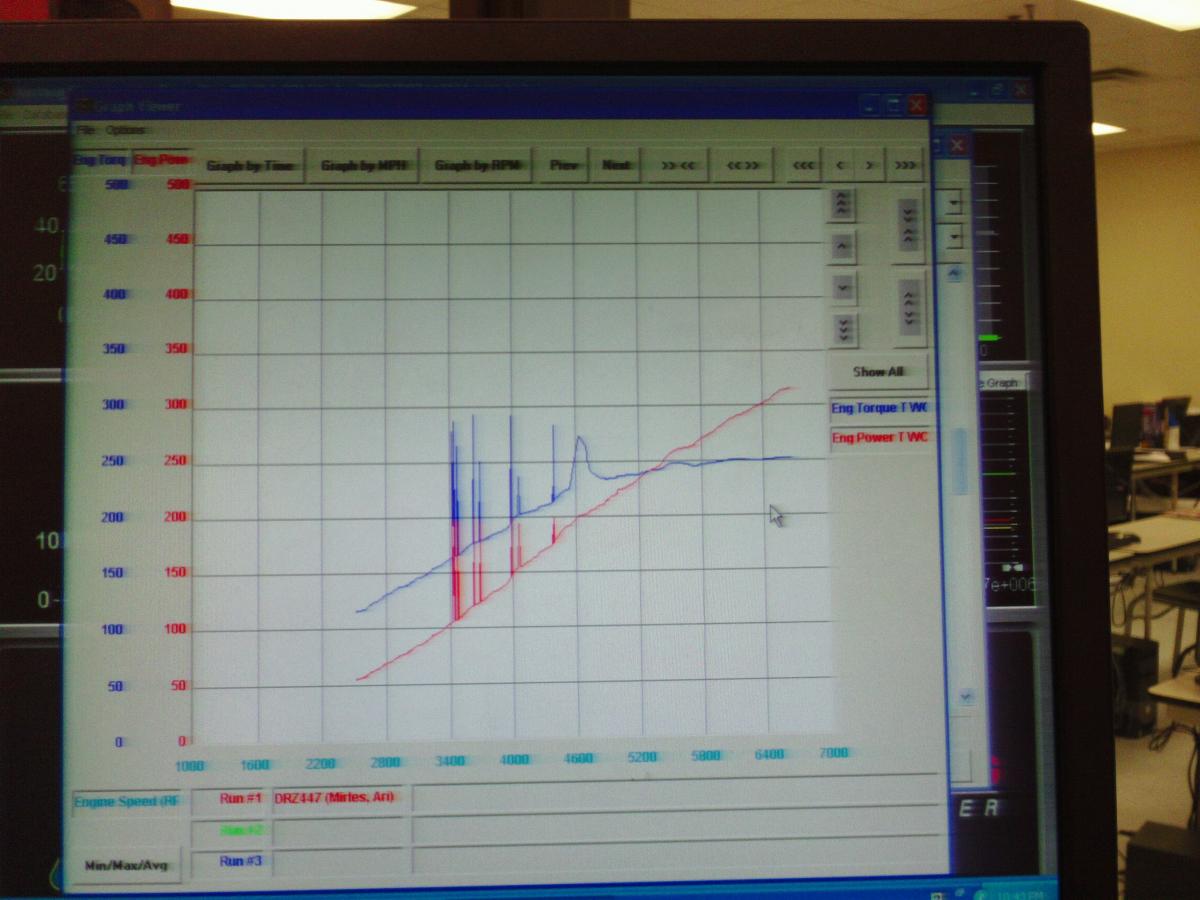Click the Prev button
The width and height of the screenshot is (1200, 900).
click(x=564, y=166)
